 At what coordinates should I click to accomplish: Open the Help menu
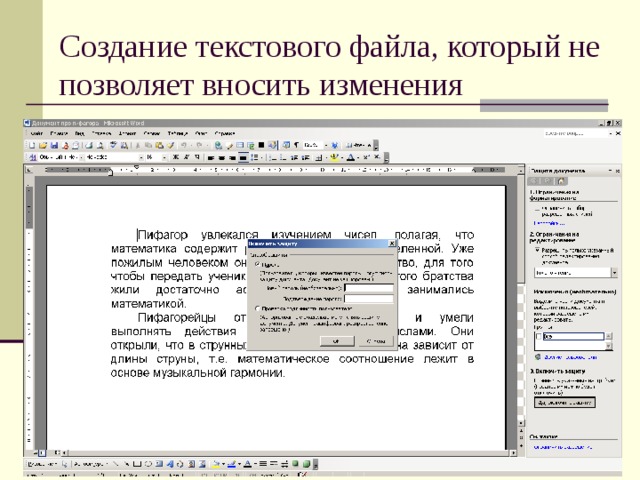coord(225,133)
